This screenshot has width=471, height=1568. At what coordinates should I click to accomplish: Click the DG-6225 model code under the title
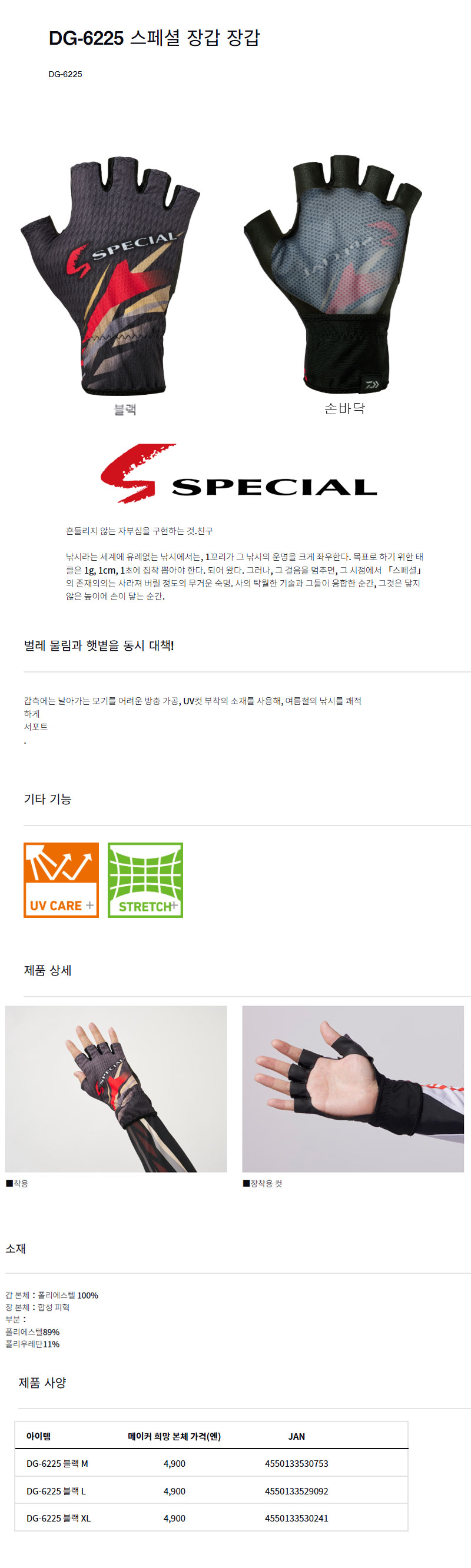pos(65,74)
